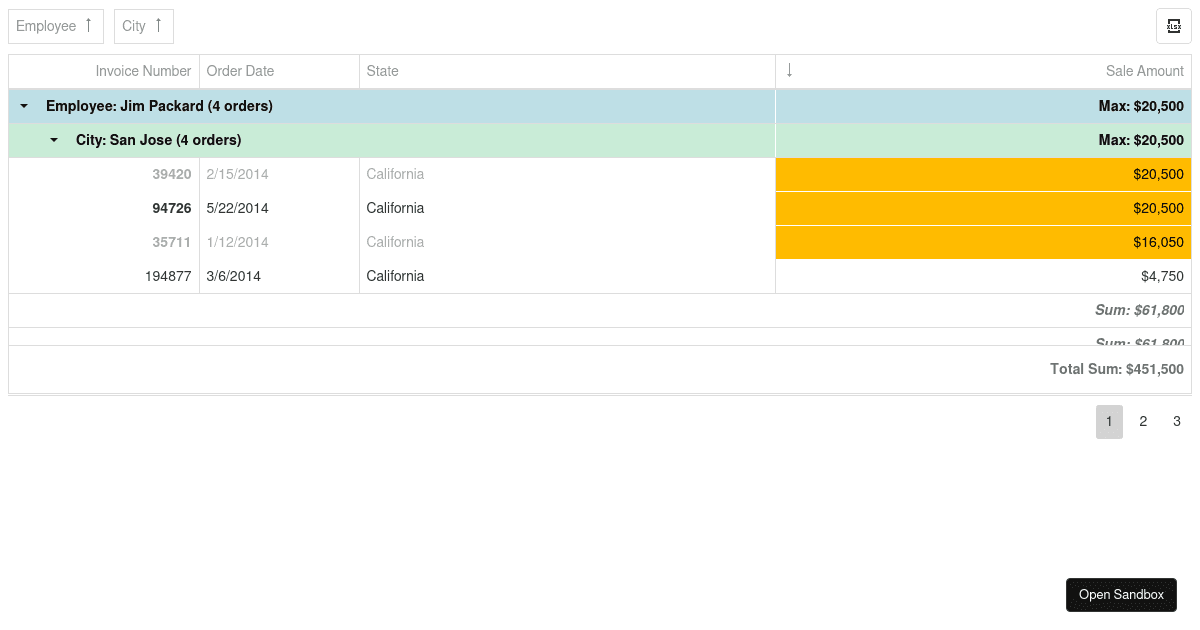The image size is (1200, 630).
Task: Collapse the City: San Jose group
Action: point(54,140)
